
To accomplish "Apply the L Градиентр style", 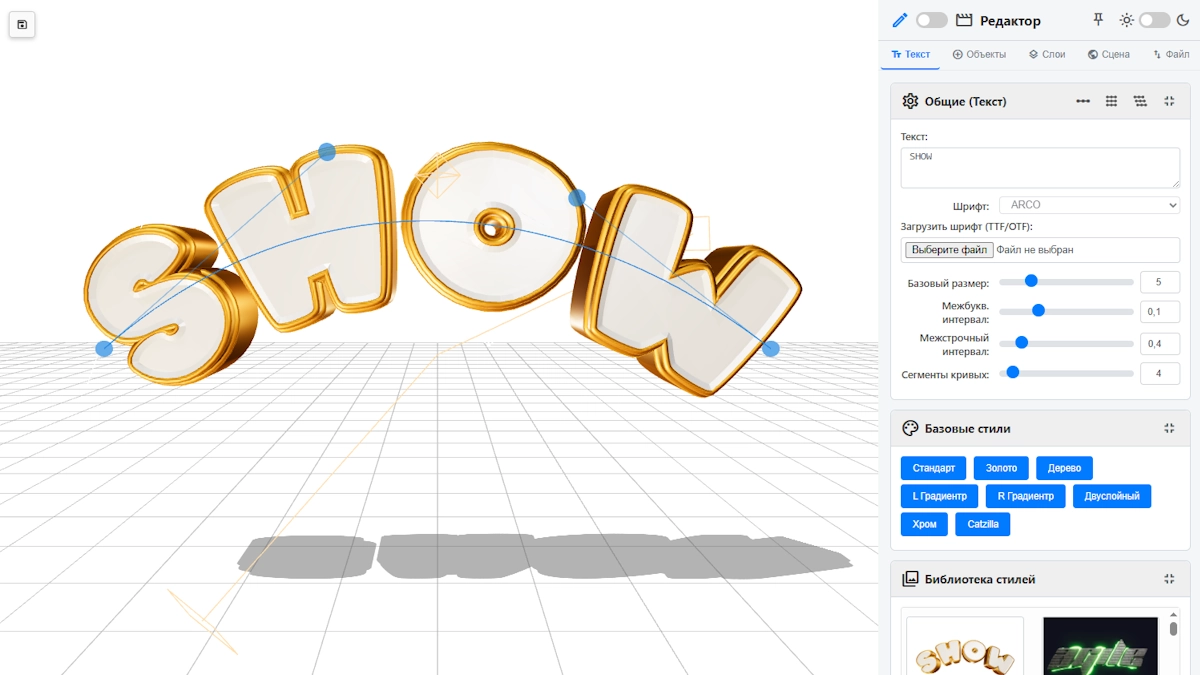I will [x=940, y=496].
